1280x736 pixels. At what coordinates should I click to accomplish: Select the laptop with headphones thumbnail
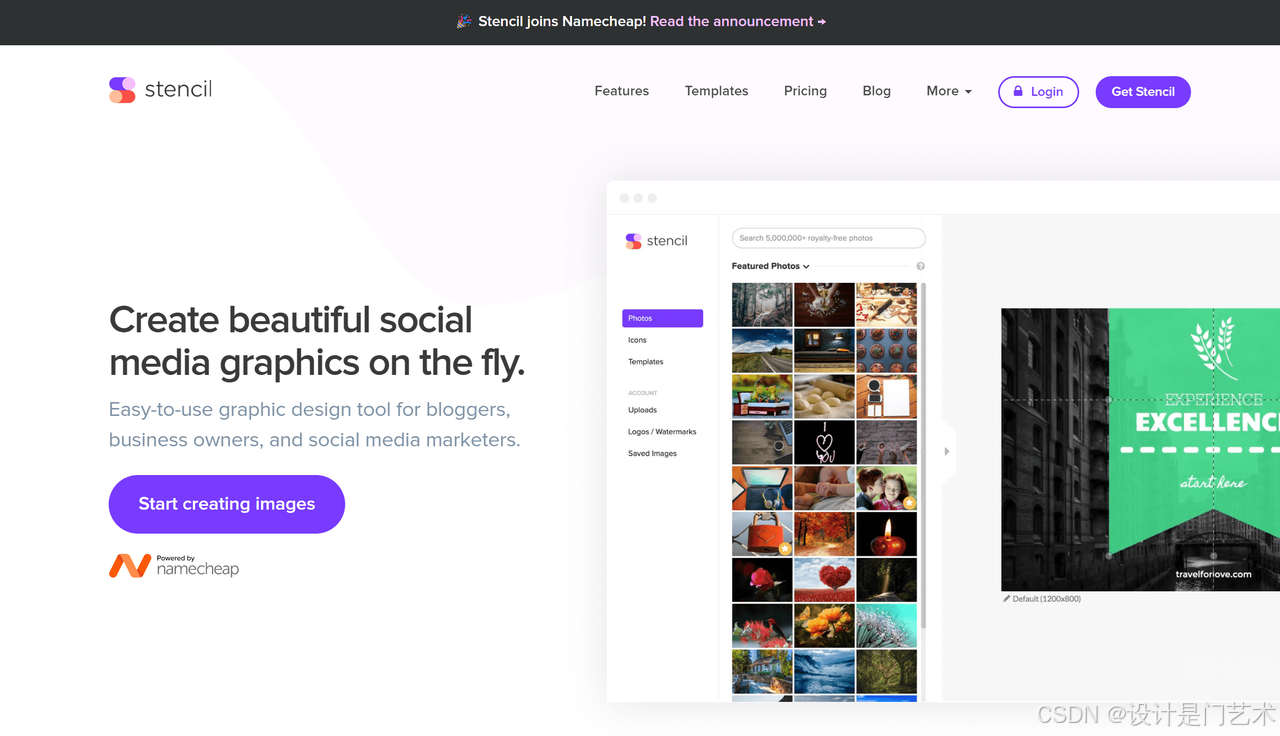pyautogui.click(x=762, y=488)
